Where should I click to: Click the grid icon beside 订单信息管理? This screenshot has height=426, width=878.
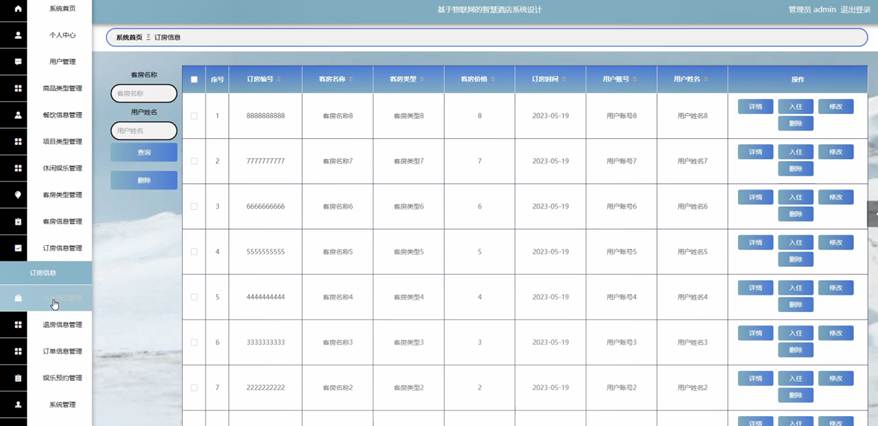click(18, 352)
